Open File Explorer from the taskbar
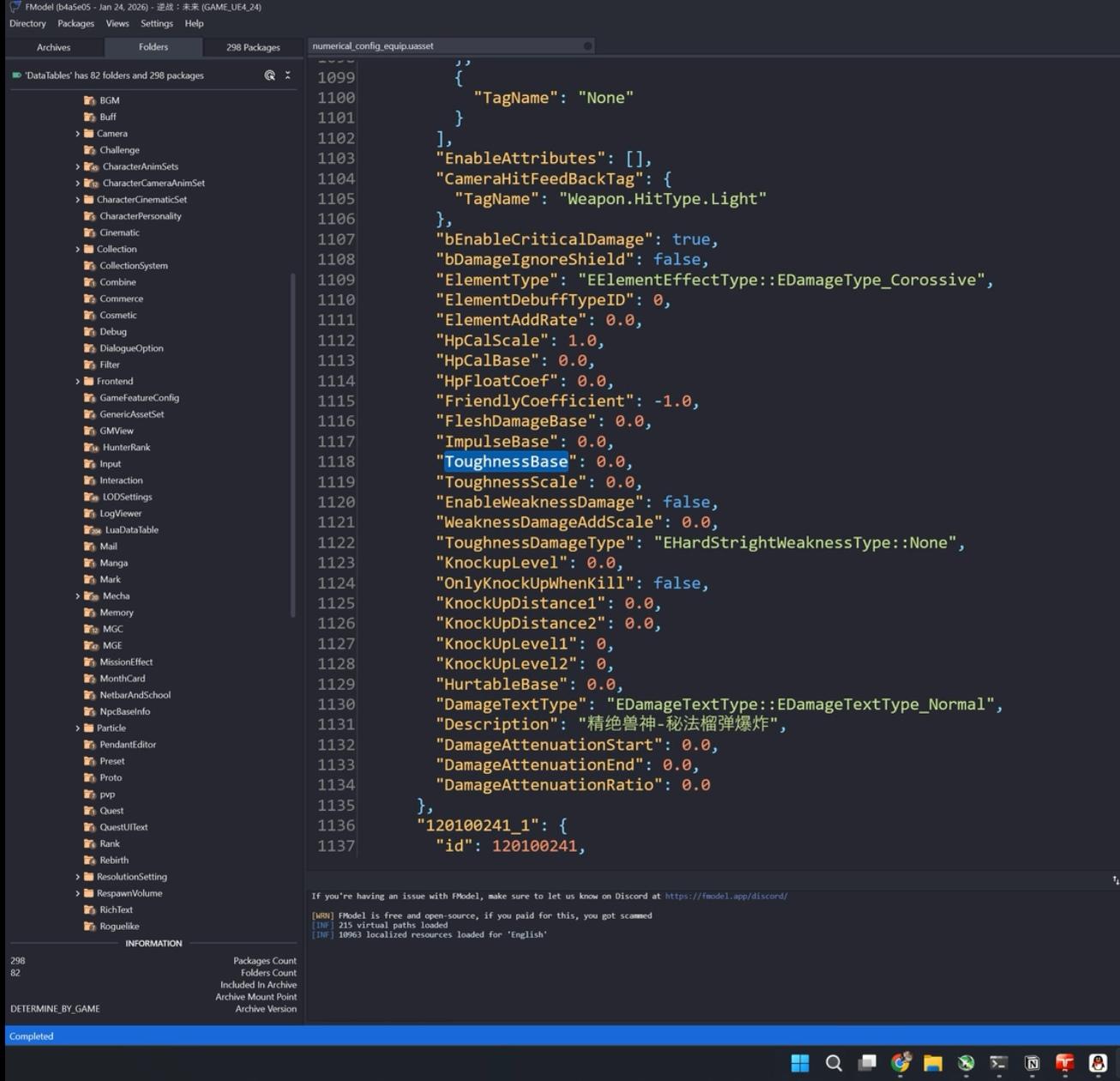 point(932,1063)
